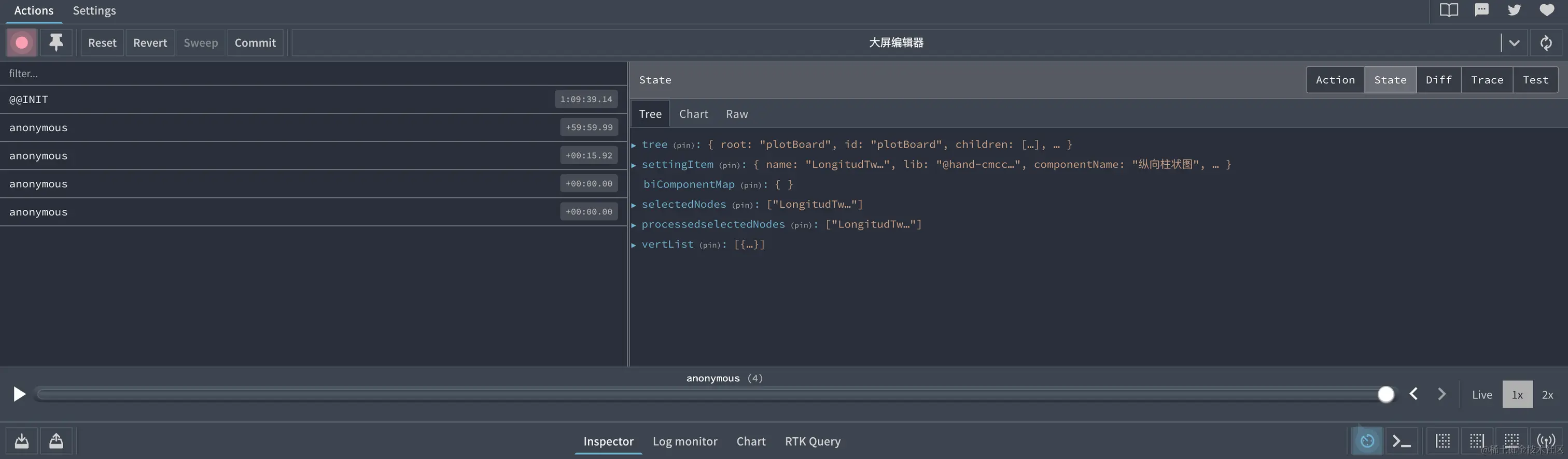Click the biComponentMap key label
1568x459 pixels.
689,184
